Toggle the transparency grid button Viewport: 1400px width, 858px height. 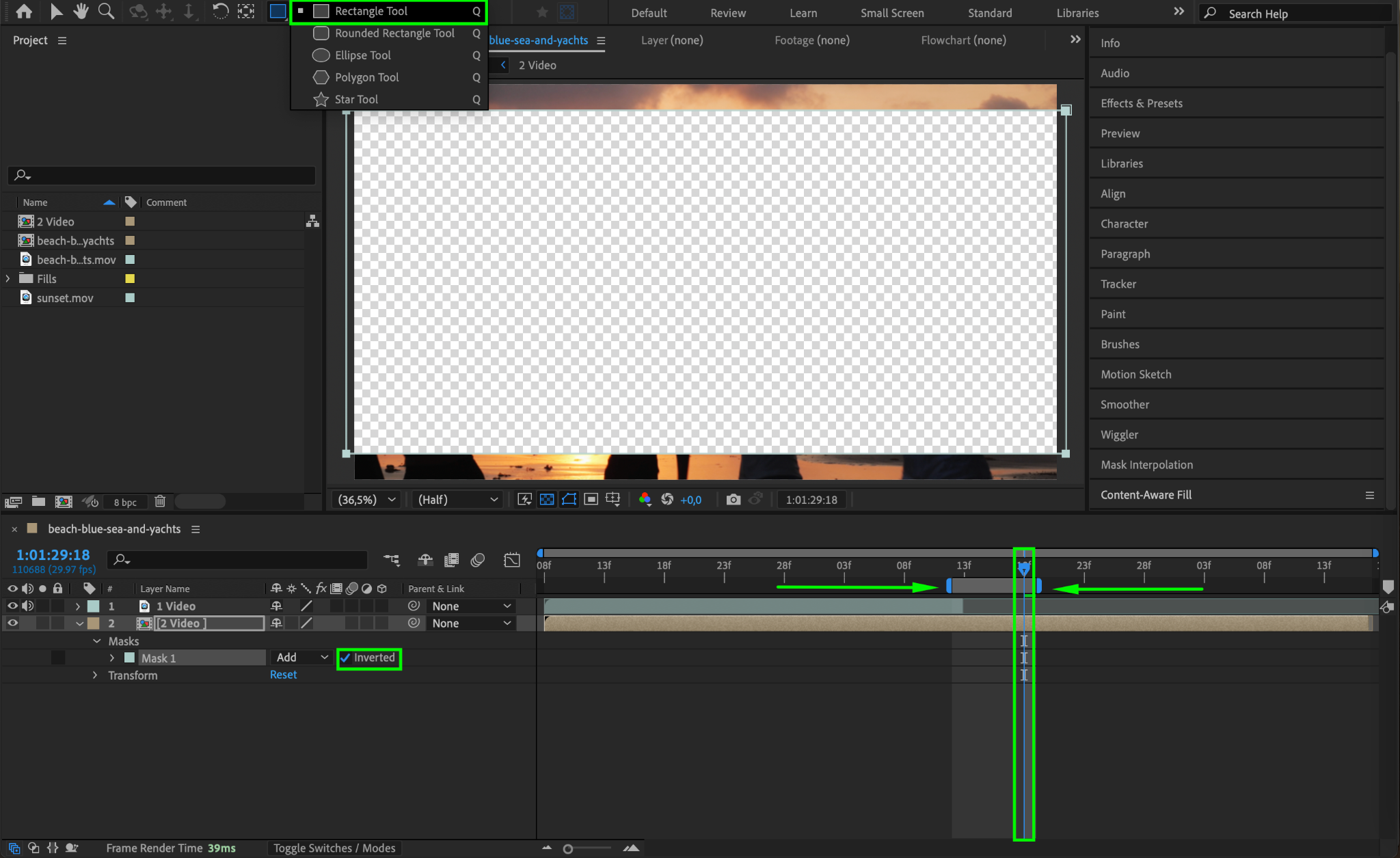[547, 500]
